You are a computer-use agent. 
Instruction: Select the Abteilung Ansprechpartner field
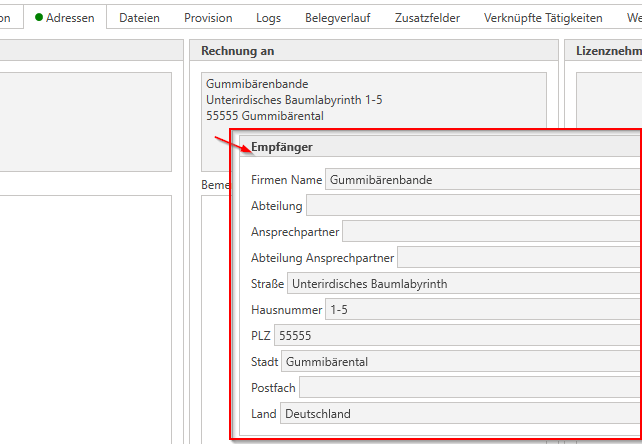click(518, 258)
